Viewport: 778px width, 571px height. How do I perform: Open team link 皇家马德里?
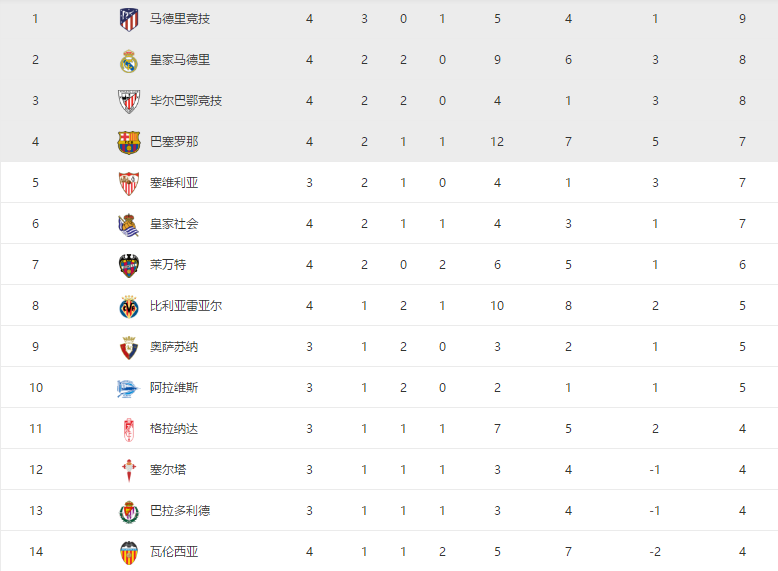click(x=180, y=60)
